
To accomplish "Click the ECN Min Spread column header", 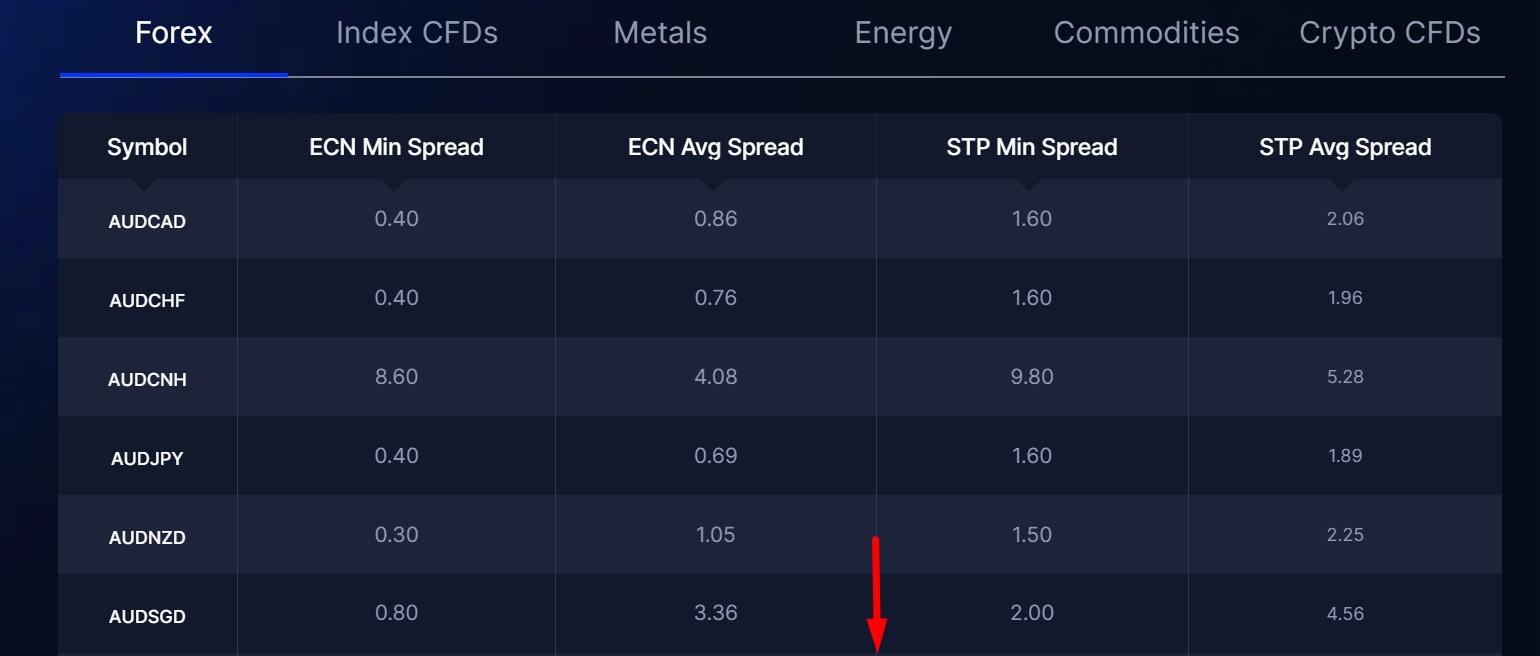I will click(396, 147).
